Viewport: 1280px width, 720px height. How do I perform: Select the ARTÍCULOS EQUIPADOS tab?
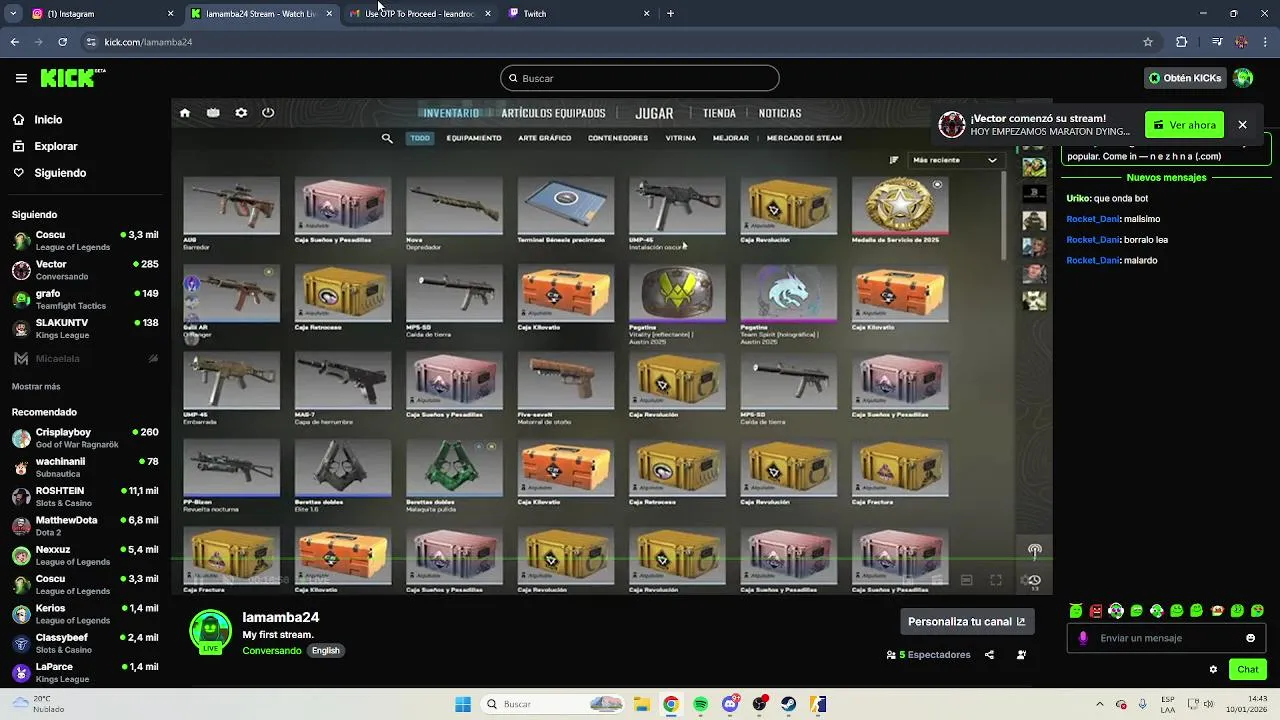pyautogui.click(x=553, y=113)
